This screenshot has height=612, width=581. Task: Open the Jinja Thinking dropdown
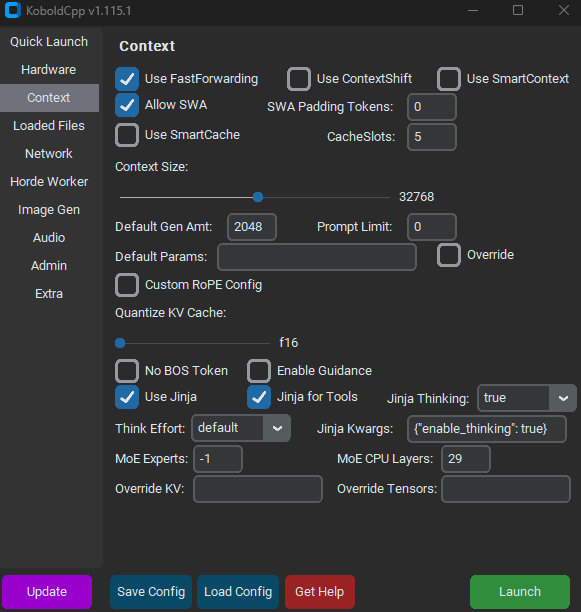(527, 398)
